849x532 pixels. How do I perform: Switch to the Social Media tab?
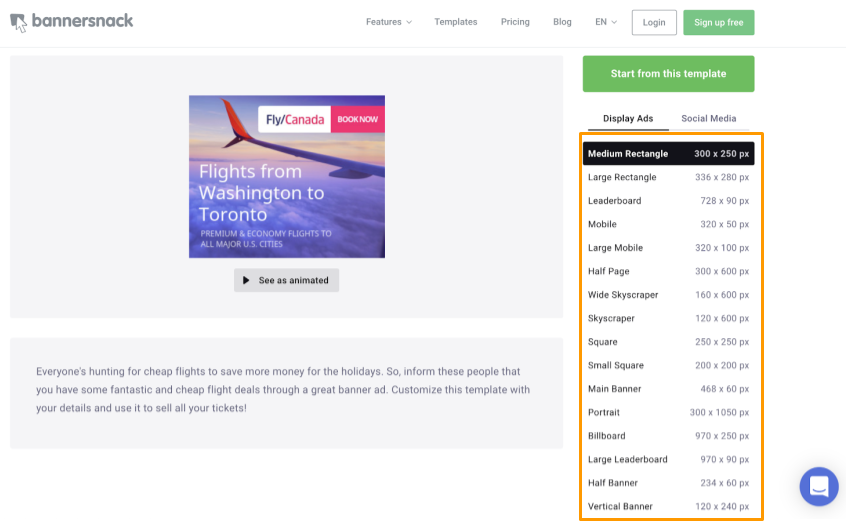708,119
